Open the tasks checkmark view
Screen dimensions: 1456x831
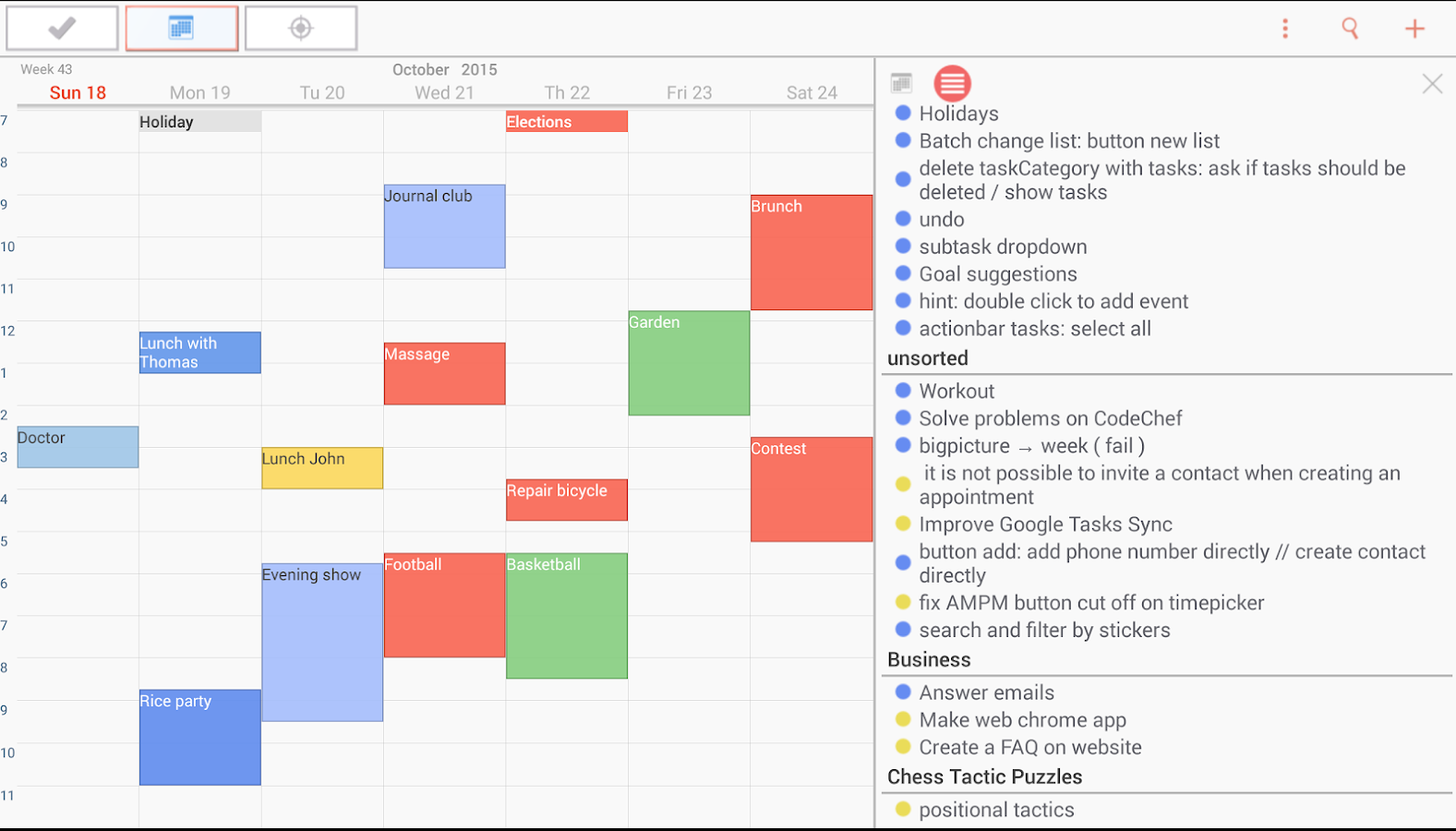click(x=62, y=29)
